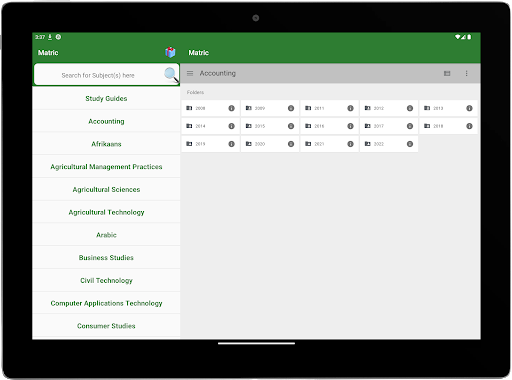Tap the magnifying glass search icon
This screenshot has height=380, width=512.
171,75
